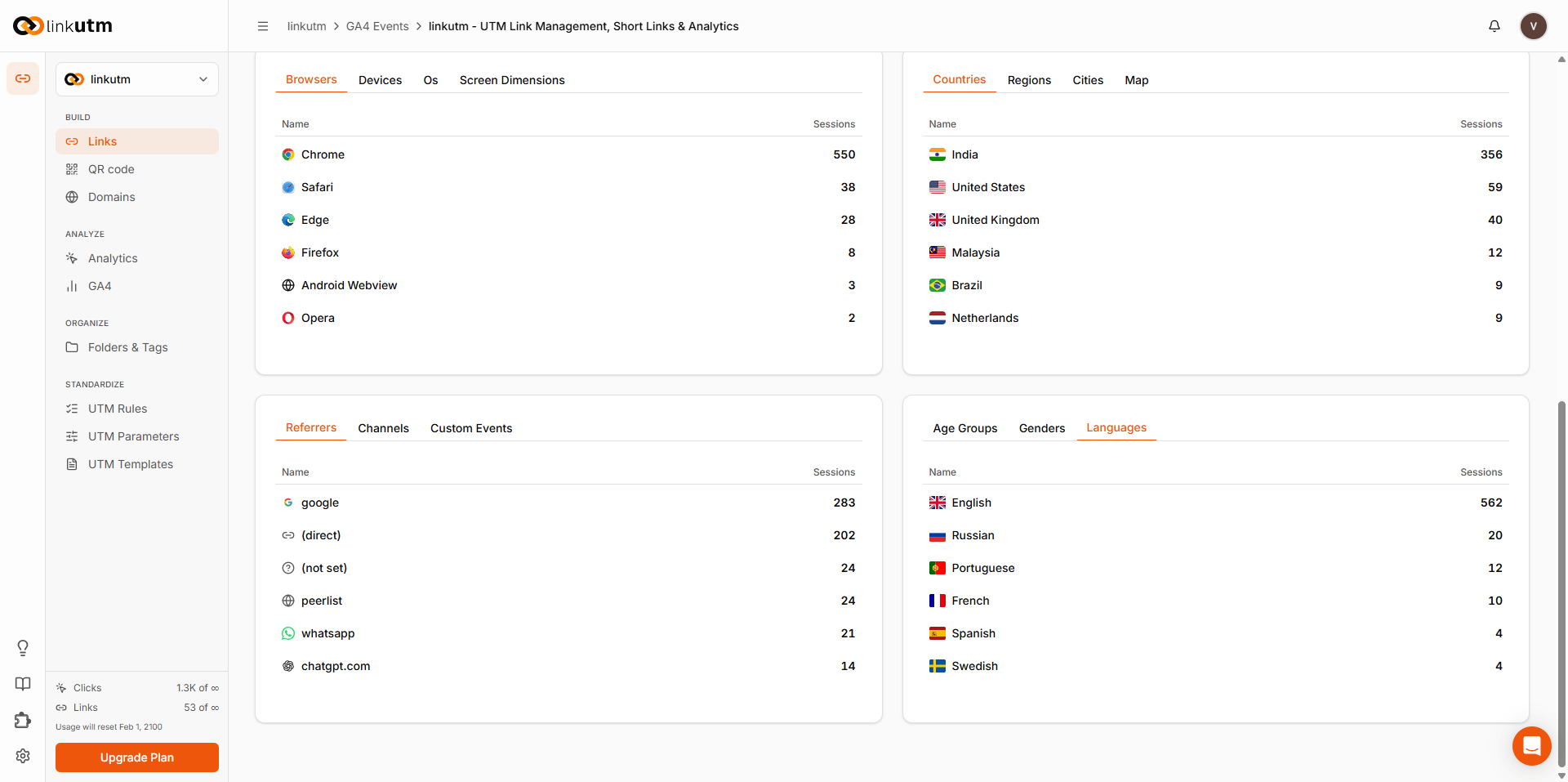Image resolution: width=1568 pixels, height=782 pixels.
Task: Open UTM Rules in the sidebar
Action: (x=137, y=409)
